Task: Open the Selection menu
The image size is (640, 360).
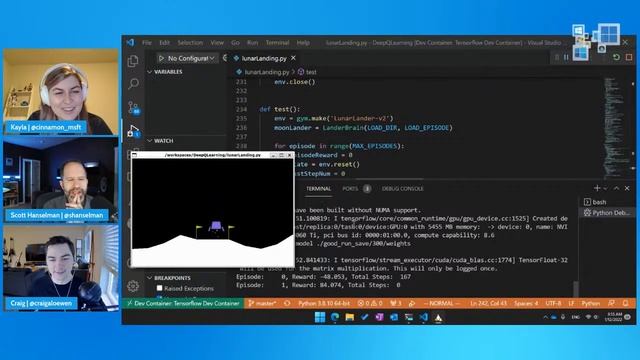Action: (190, 42)
